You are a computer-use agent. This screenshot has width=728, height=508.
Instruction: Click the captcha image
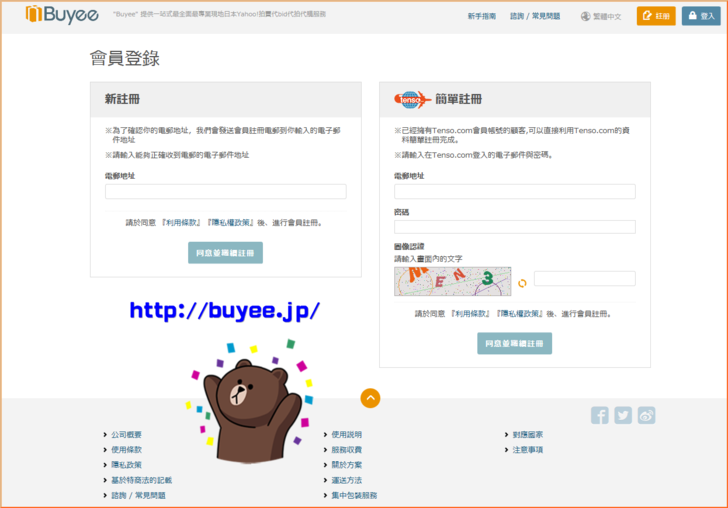point(453,281)
